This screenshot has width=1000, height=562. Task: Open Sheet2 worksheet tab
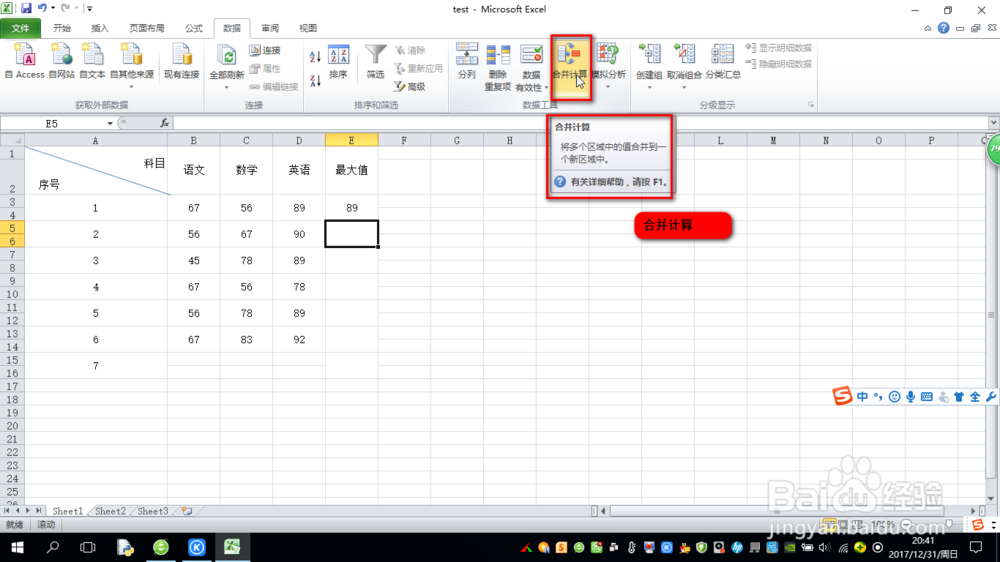pos(110,511)
